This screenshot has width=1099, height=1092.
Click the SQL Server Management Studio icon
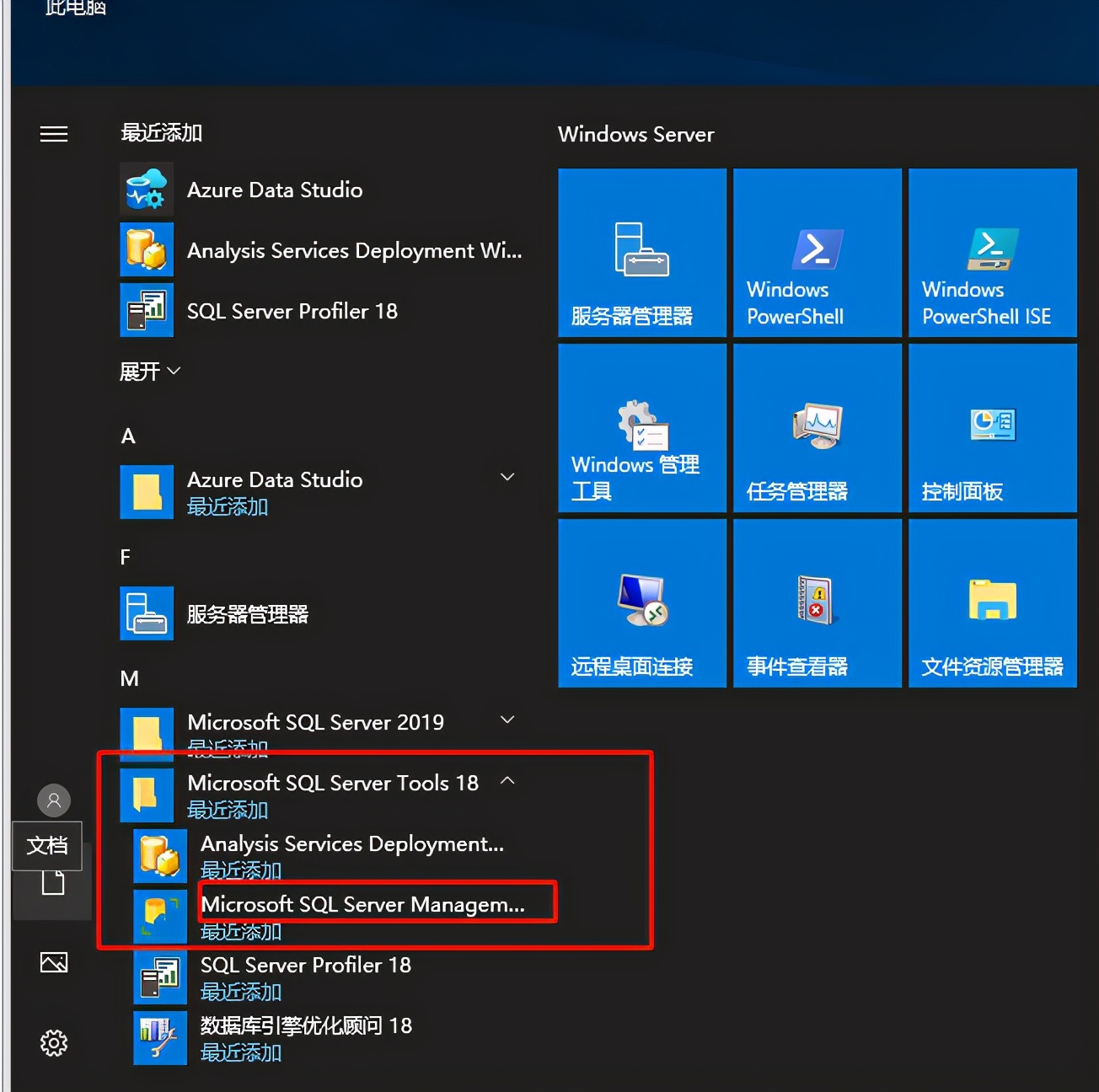(x=160, y=916)
